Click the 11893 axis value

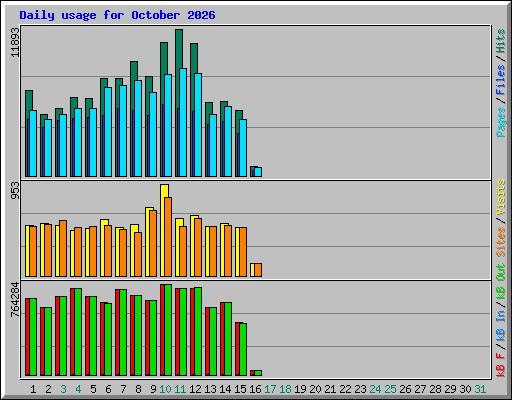[x=15, y=42]
